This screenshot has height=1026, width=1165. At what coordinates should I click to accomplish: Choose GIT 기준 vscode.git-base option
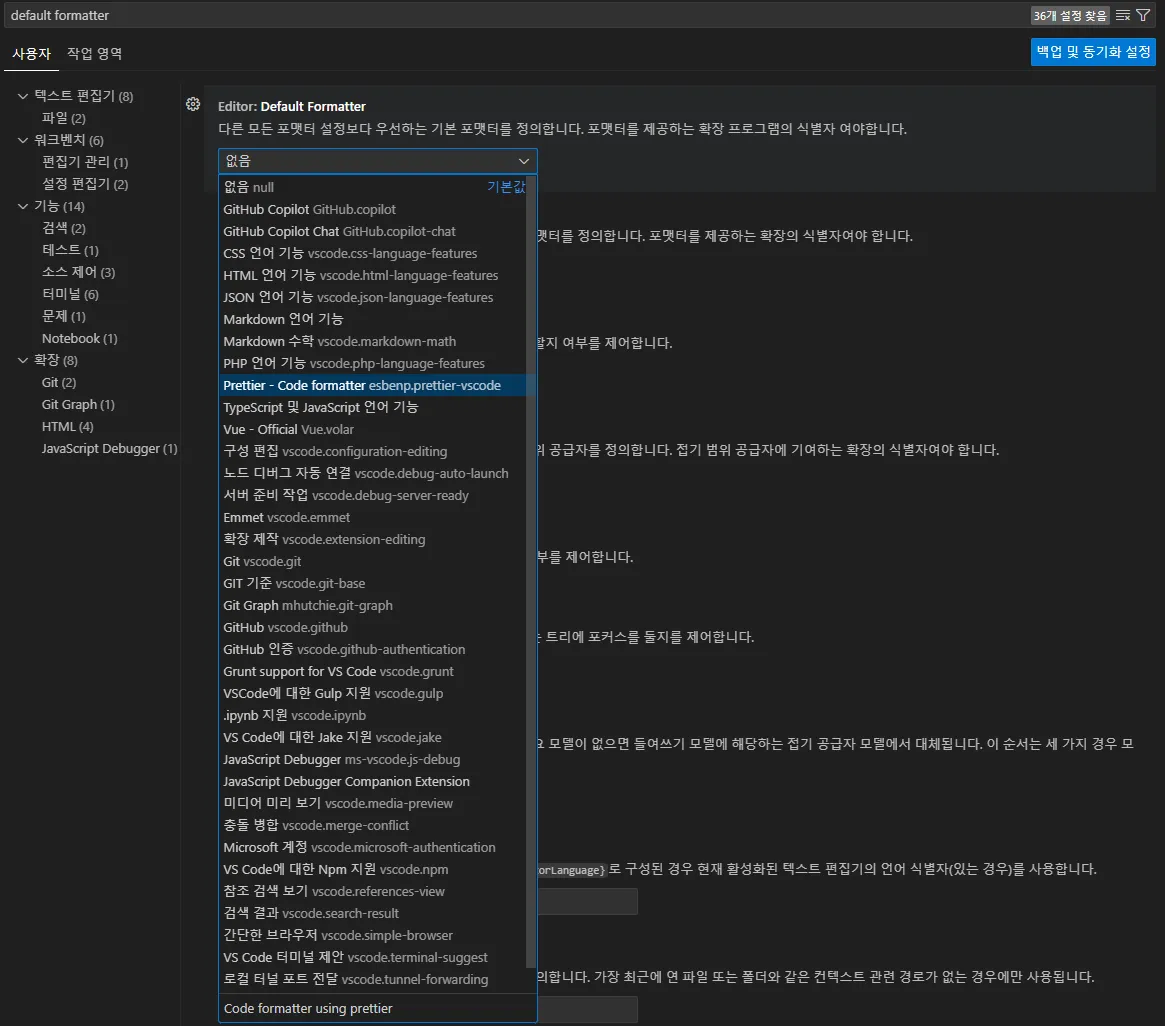[x=373, y=583]
